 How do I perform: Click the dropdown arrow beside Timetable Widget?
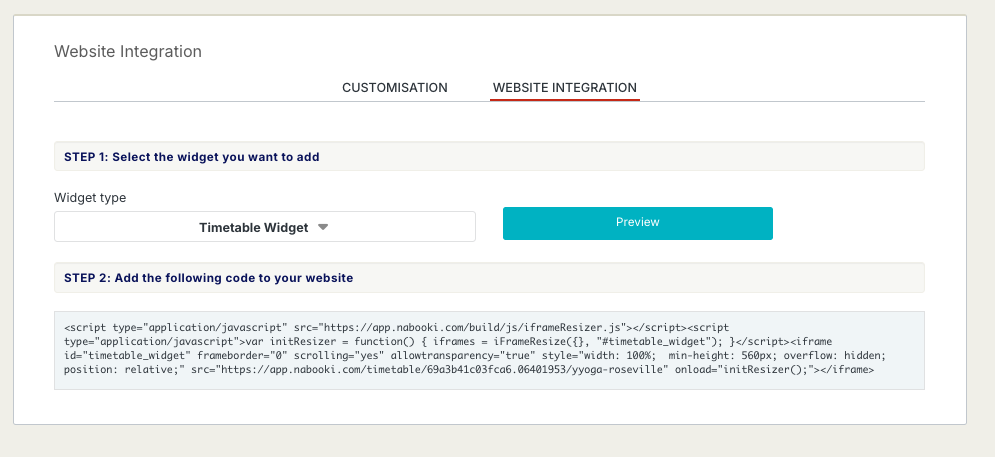pyautogui.click(x=323, y=227)
